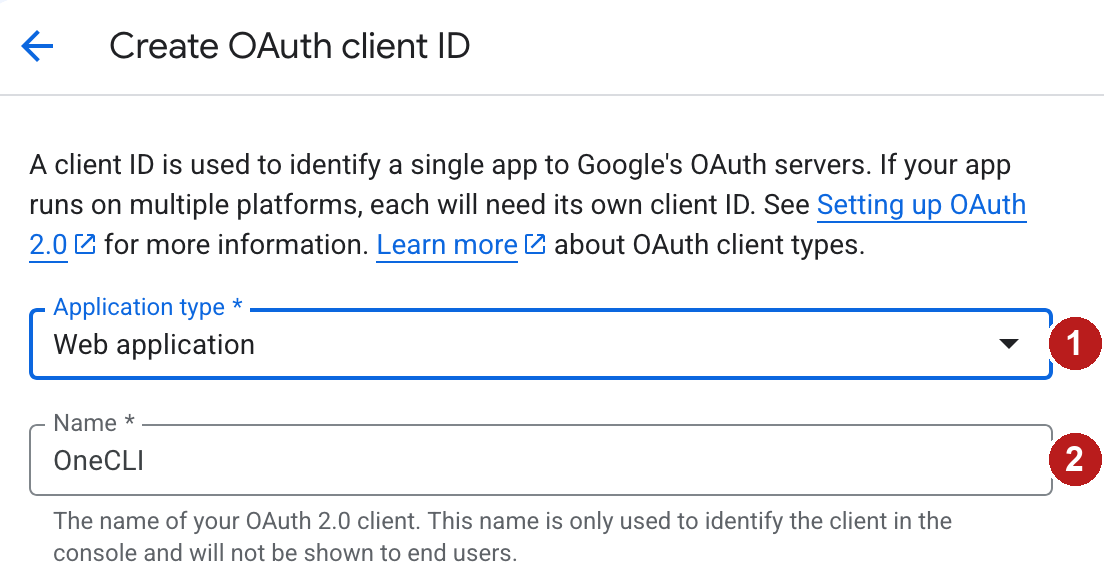The height and width of the screenshot is (587, 1104).
Task: Click the Name field containing OneCLI
Action: [541, 460]
